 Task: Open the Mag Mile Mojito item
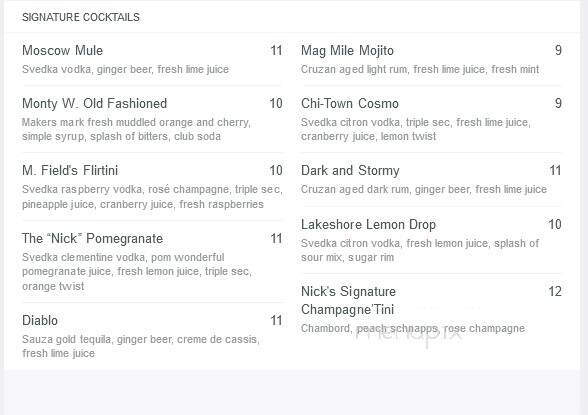pyautogui.click(x=347, y=50)
